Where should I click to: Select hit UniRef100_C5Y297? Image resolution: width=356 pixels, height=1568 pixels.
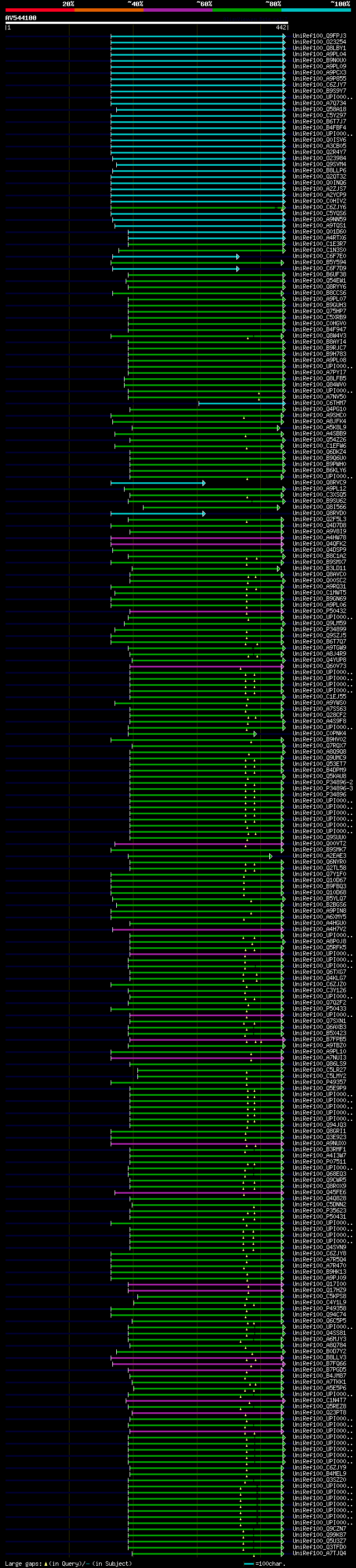coord(319,116)
